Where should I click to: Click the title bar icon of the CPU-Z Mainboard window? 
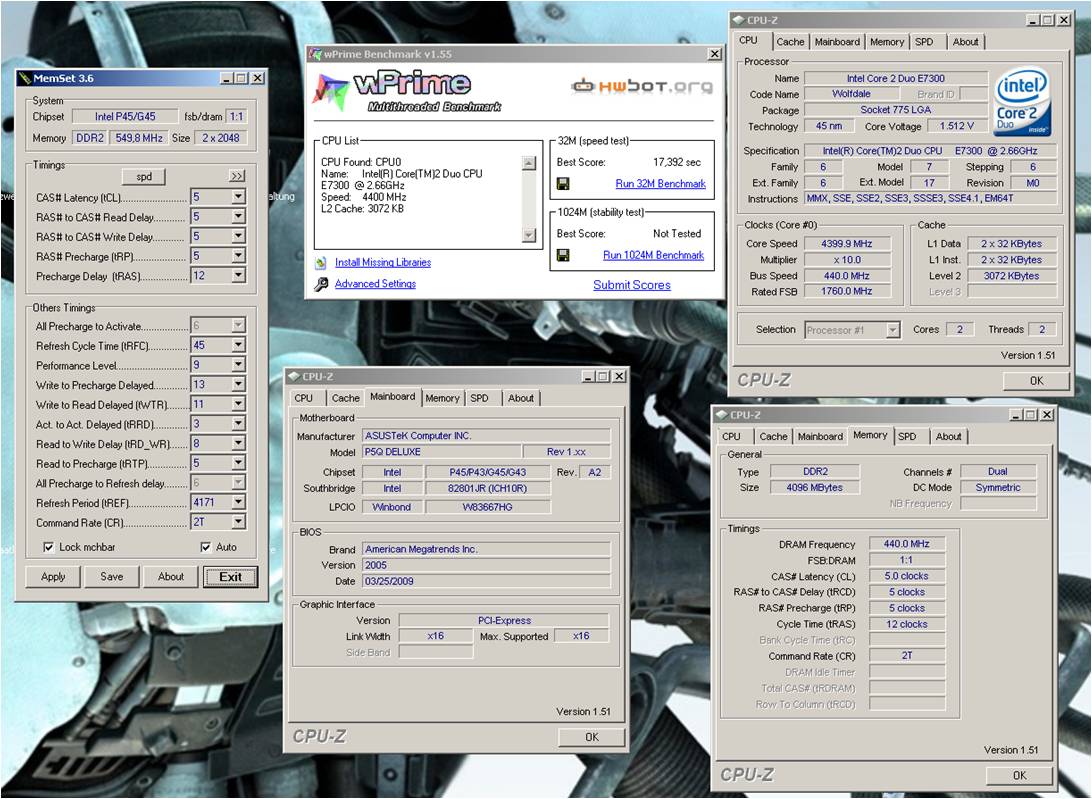[293, 376]
